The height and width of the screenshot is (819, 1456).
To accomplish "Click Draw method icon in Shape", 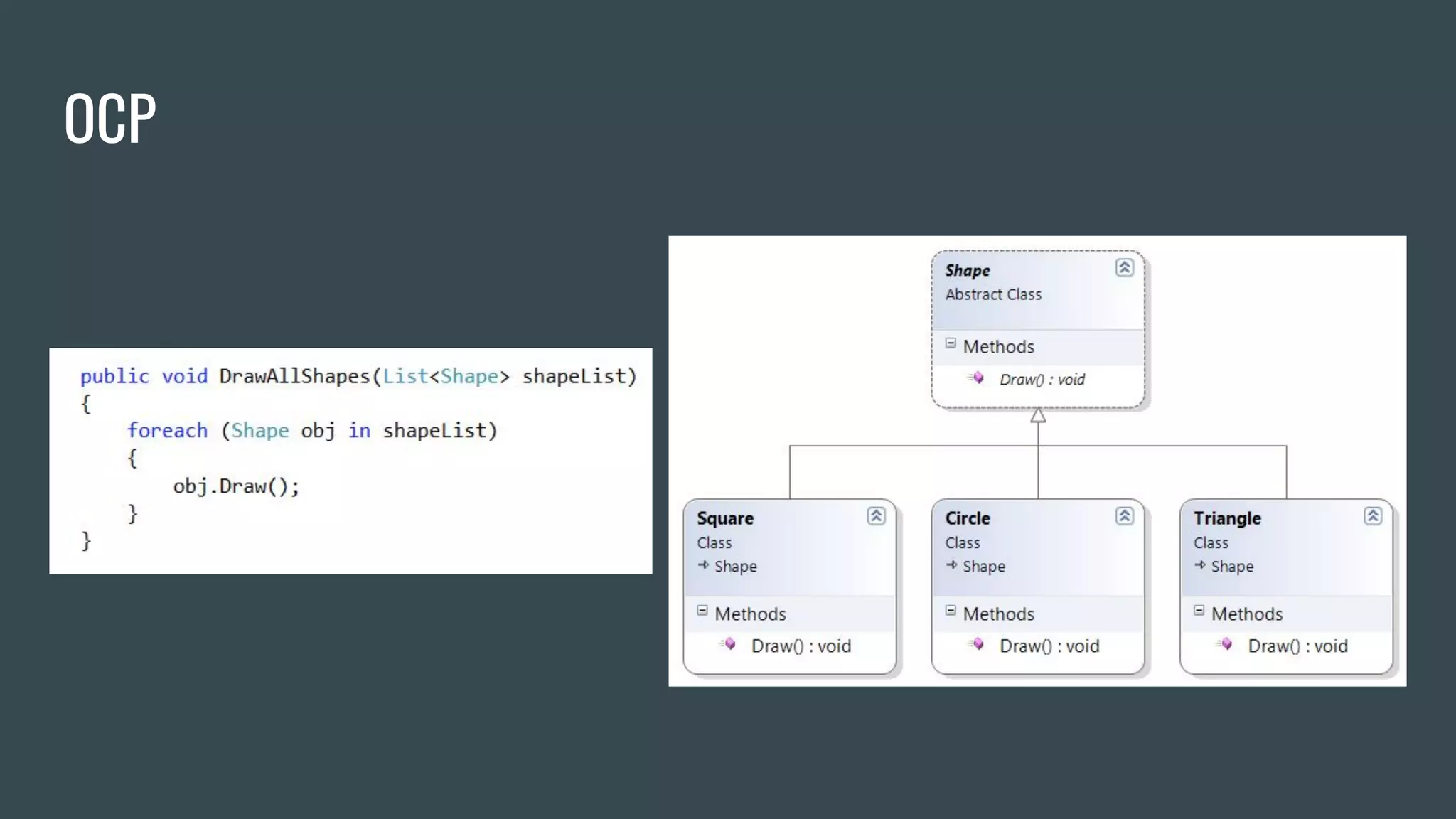I will pyautogui.click(x=977, y=378).
